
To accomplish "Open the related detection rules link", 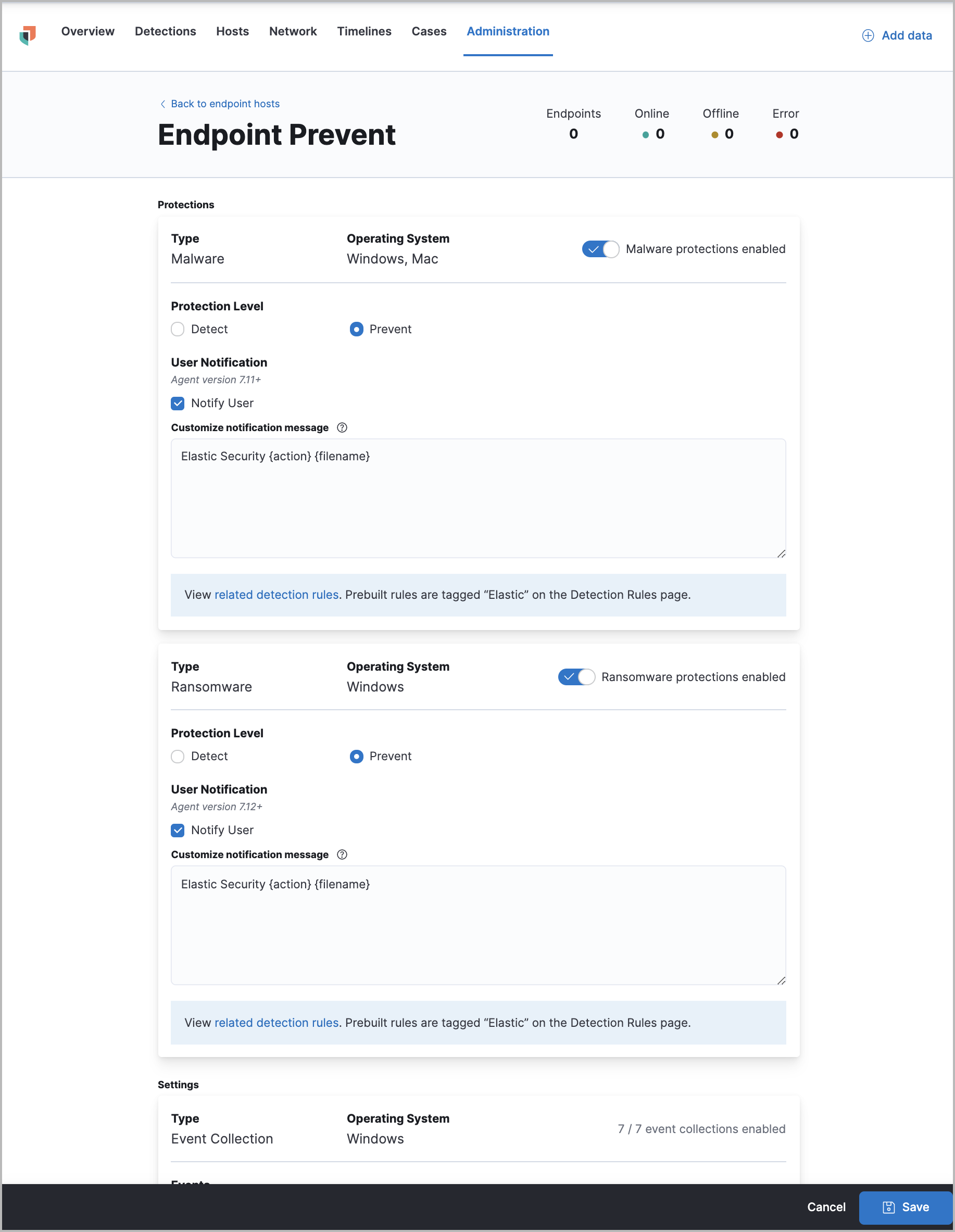I will [x=277, y=595].
